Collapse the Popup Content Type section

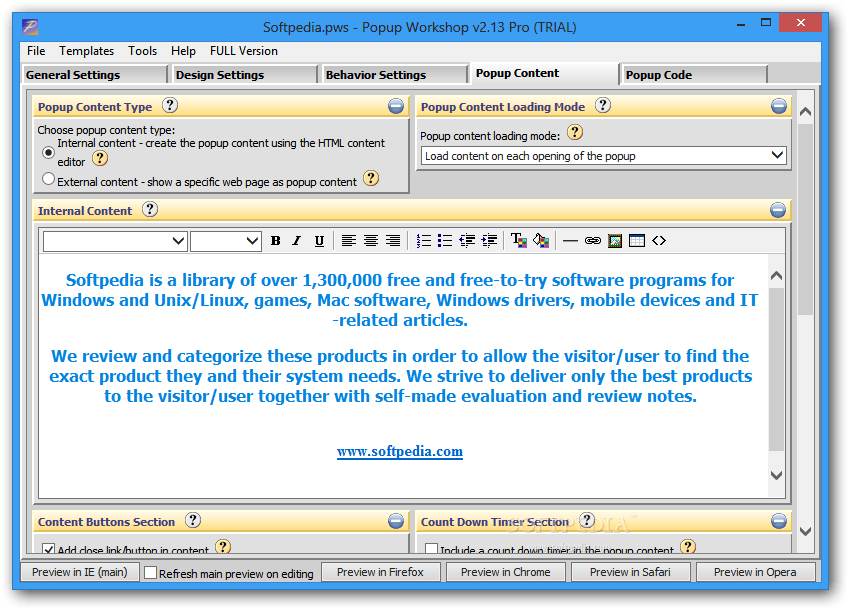pos(396,106)
